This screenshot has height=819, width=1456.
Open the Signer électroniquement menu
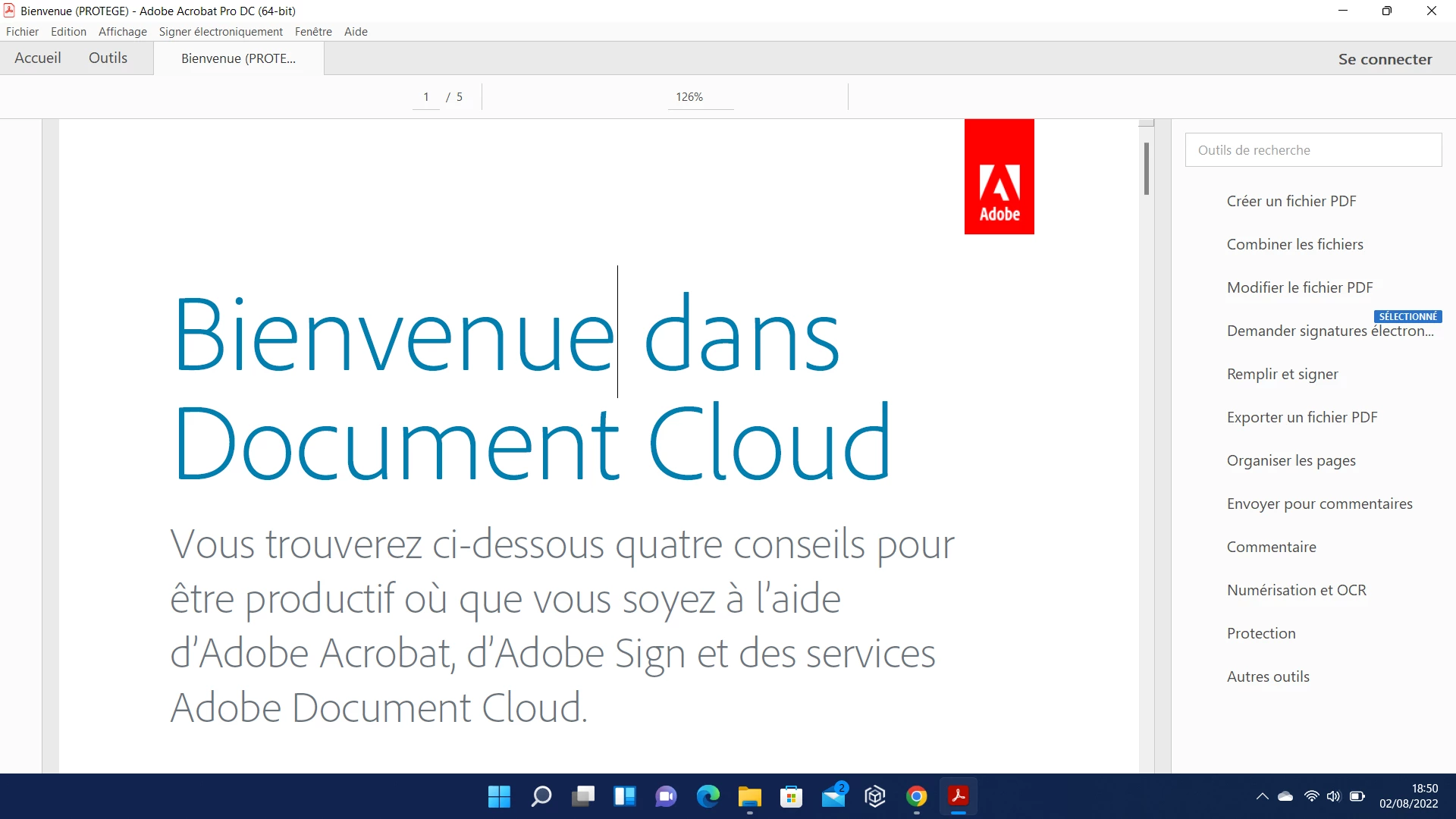(221, 32)
